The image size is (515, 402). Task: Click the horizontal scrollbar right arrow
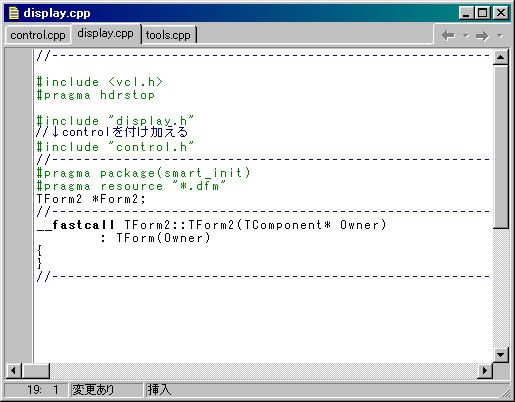pos(485,371)
